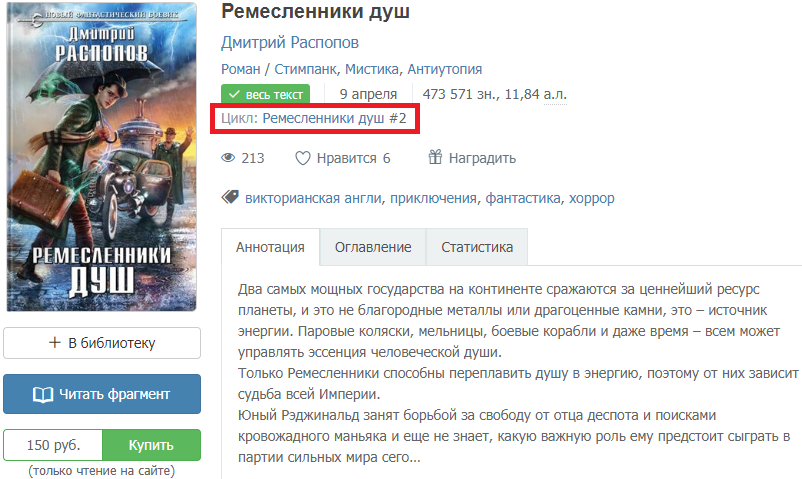Image resolution: width=802 pixels, height=479 pixels.
Task: Buy the book with Купить button
Action: 151,445
